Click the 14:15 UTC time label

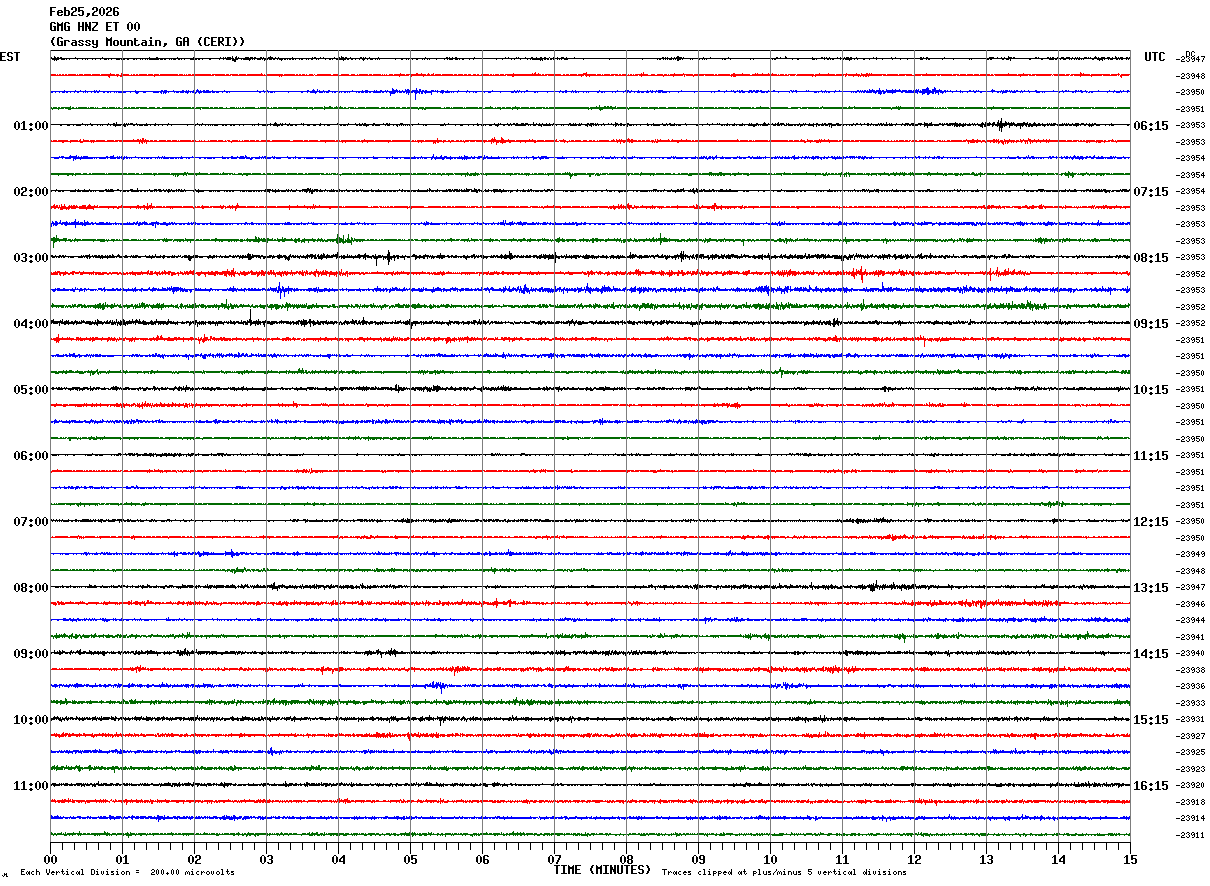1151,654
